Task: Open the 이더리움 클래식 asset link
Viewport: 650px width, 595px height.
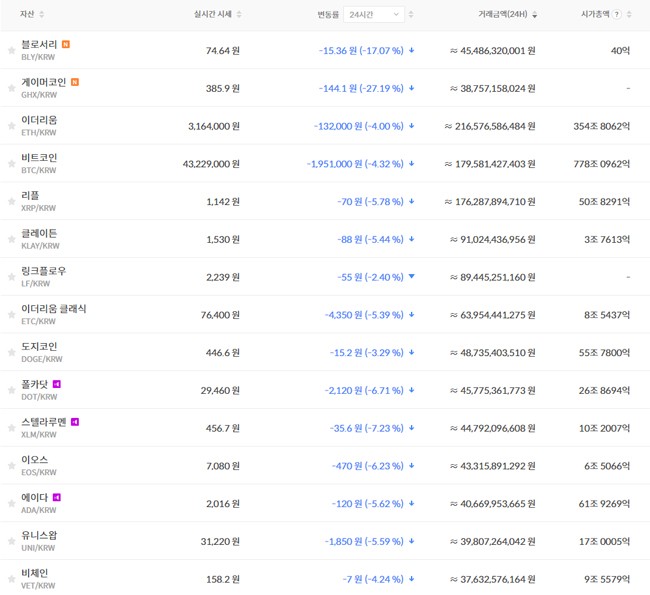Action: (54, 308)
